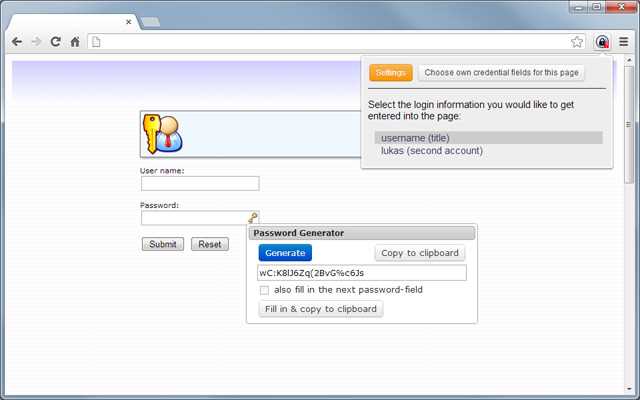
Task: Click the browser forward arrow
Action: pos(36,42)
